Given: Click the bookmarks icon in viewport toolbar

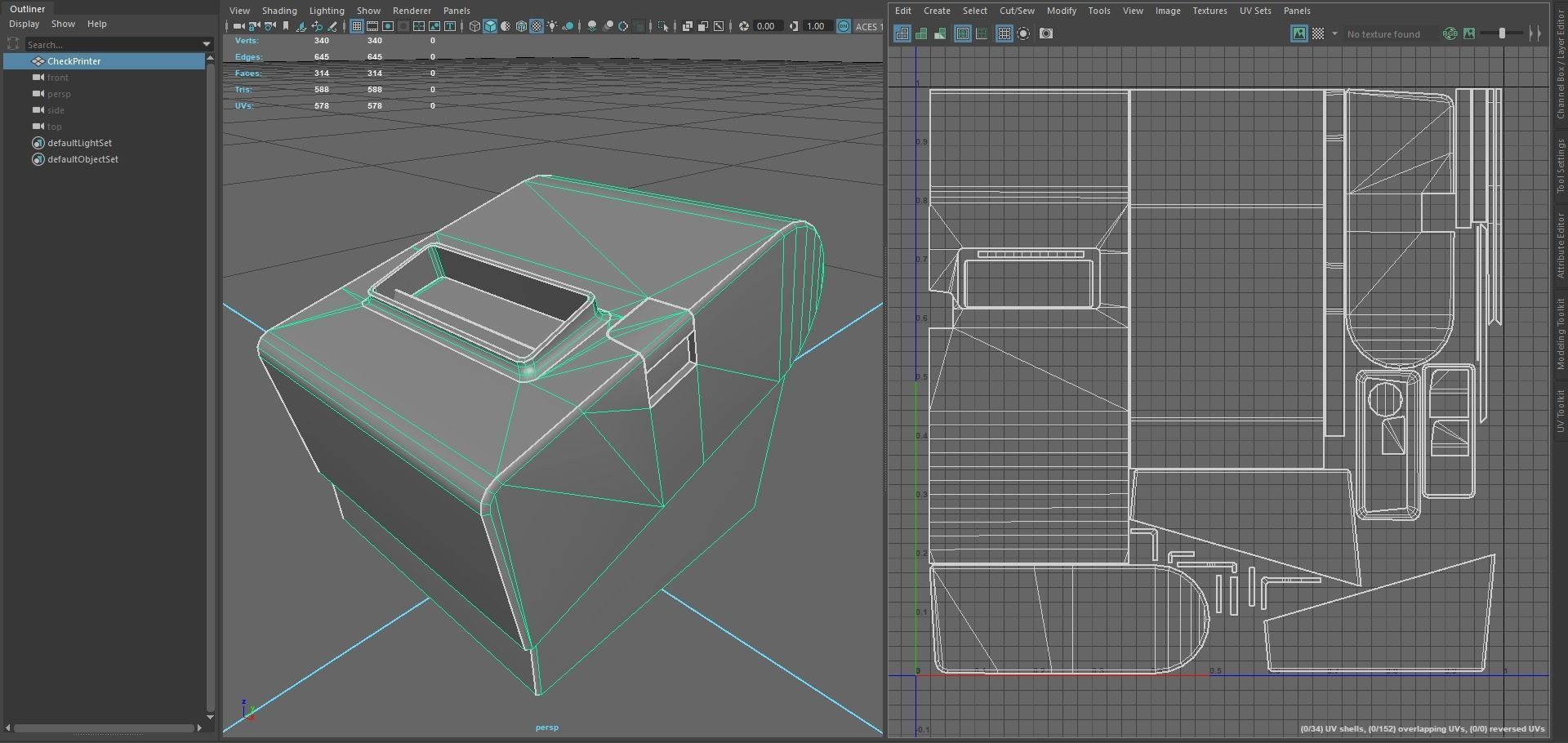Looking at the screenshot, I should coord(286,26).
